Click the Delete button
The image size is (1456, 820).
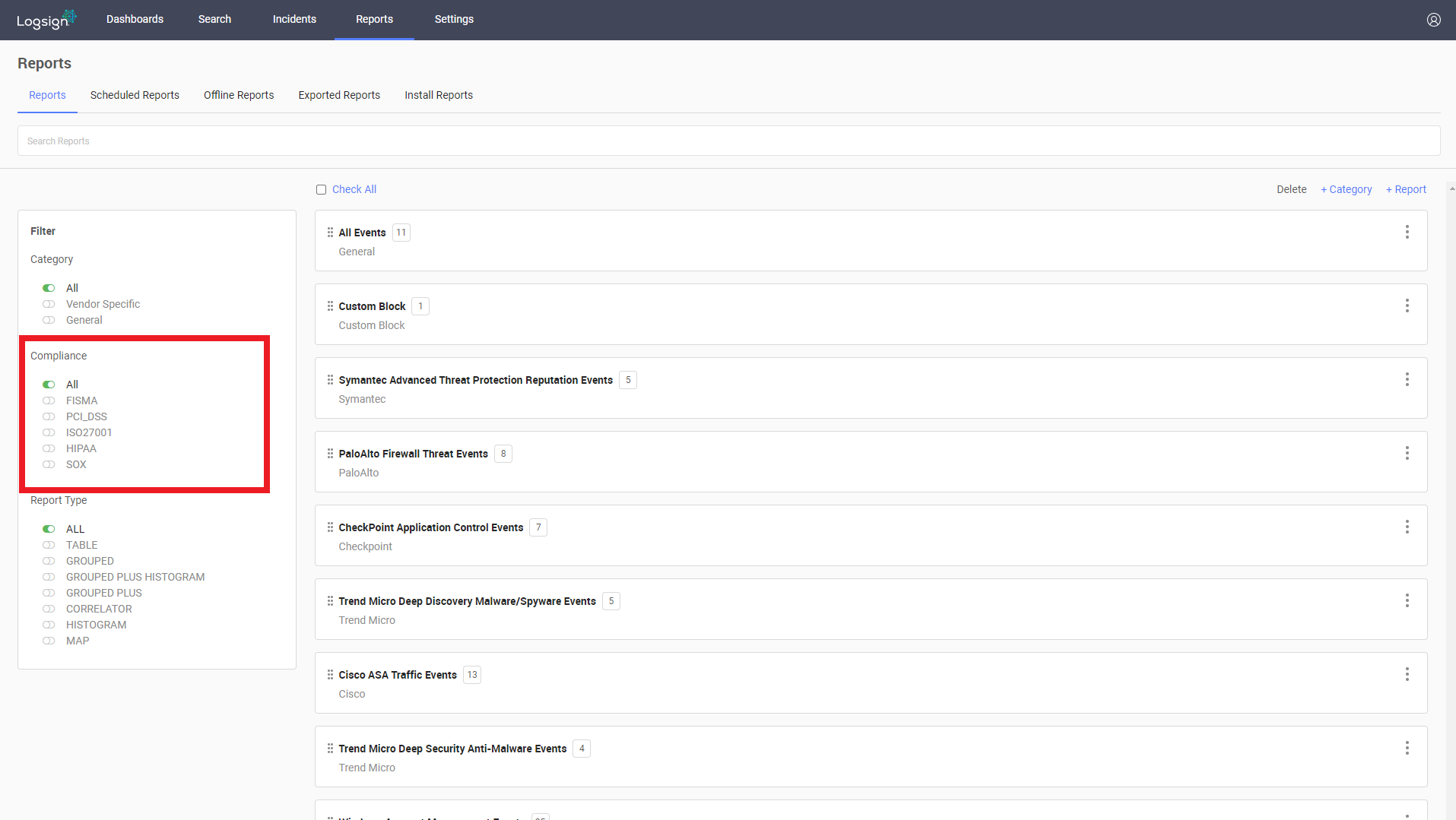tap(1291, 189)
